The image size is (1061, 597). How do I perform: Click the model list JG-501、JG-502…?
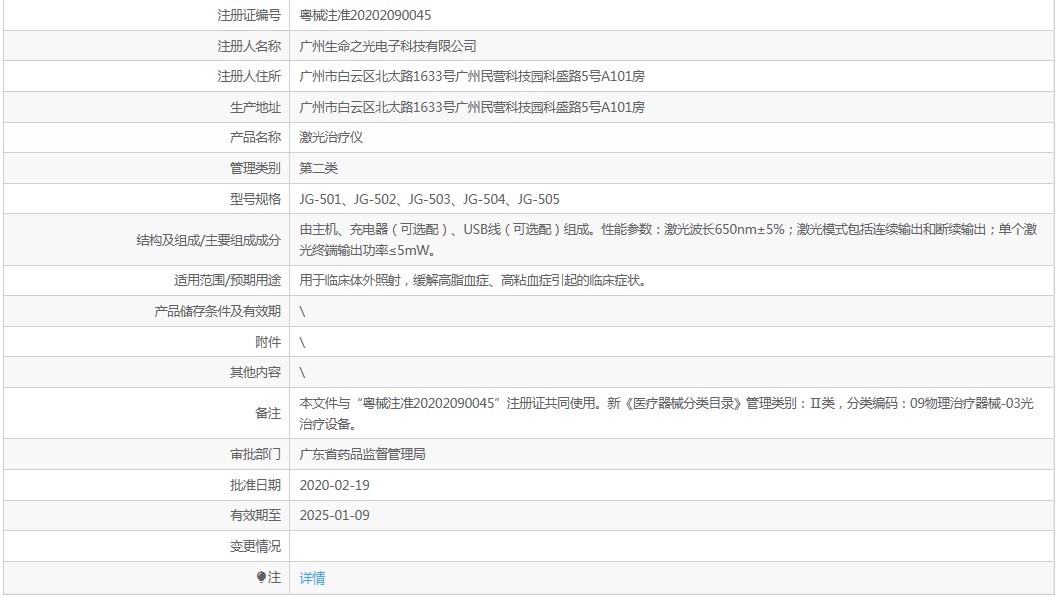point(430,199)
